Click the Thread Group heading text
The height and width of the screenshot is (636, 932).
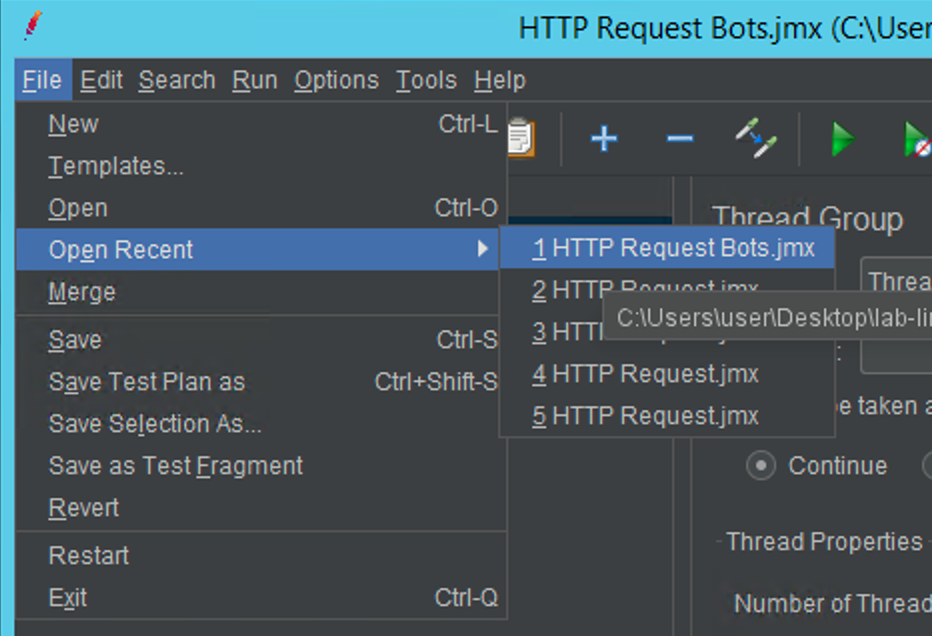click(808, 218)
